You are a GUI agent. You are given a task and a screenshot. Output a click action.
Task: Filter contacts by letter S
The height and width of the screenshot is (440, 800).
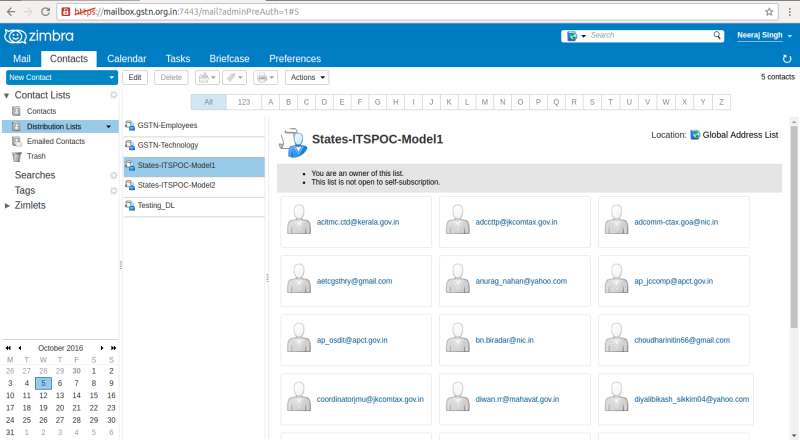coord(592,102)
